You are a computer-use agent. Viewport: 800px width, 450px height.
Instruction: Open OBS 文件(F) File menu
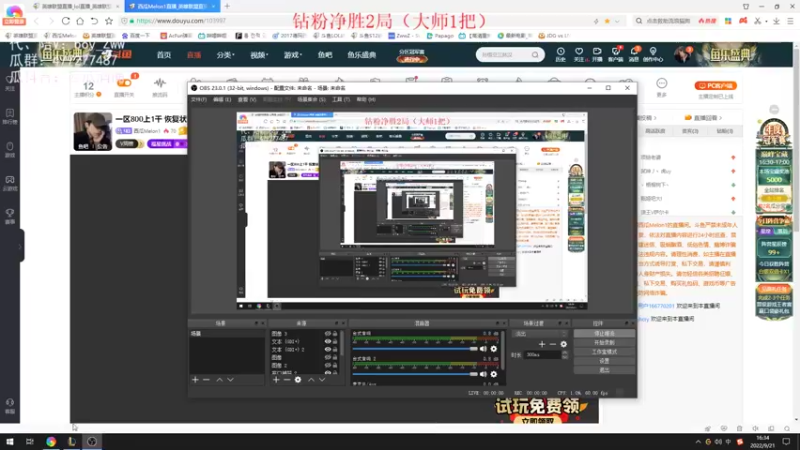[198, 99]
